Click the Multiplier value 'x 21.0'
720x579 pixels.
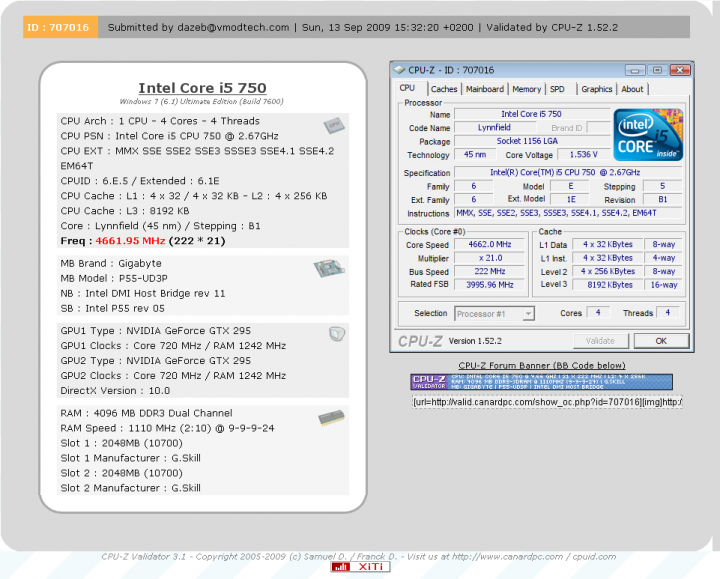click(489, 258)
